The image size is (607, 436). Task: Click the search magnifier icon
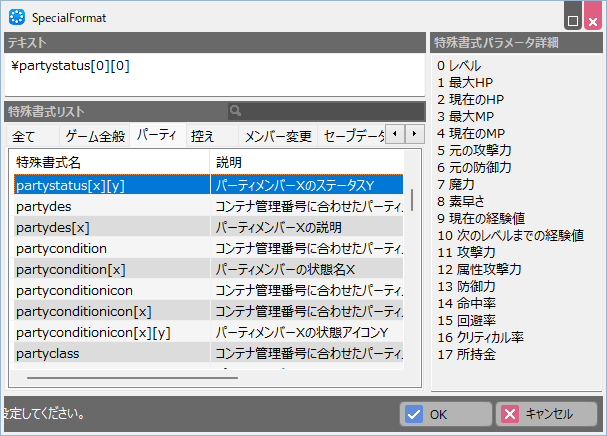pyautogui.click(x=234, y=111)
